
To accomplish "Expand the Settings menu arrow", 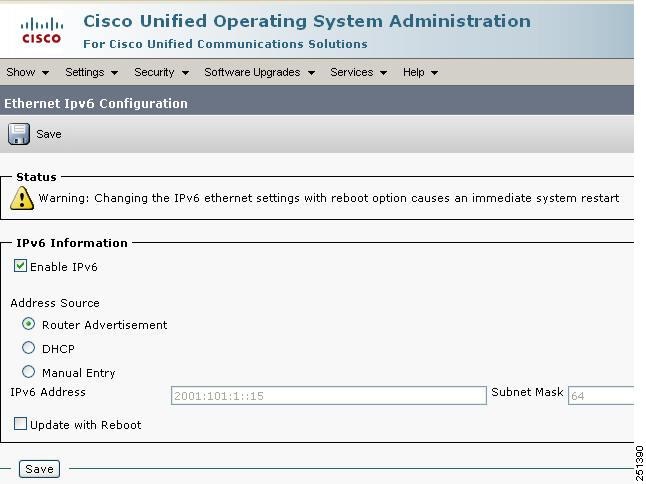I will click(115, 73).
